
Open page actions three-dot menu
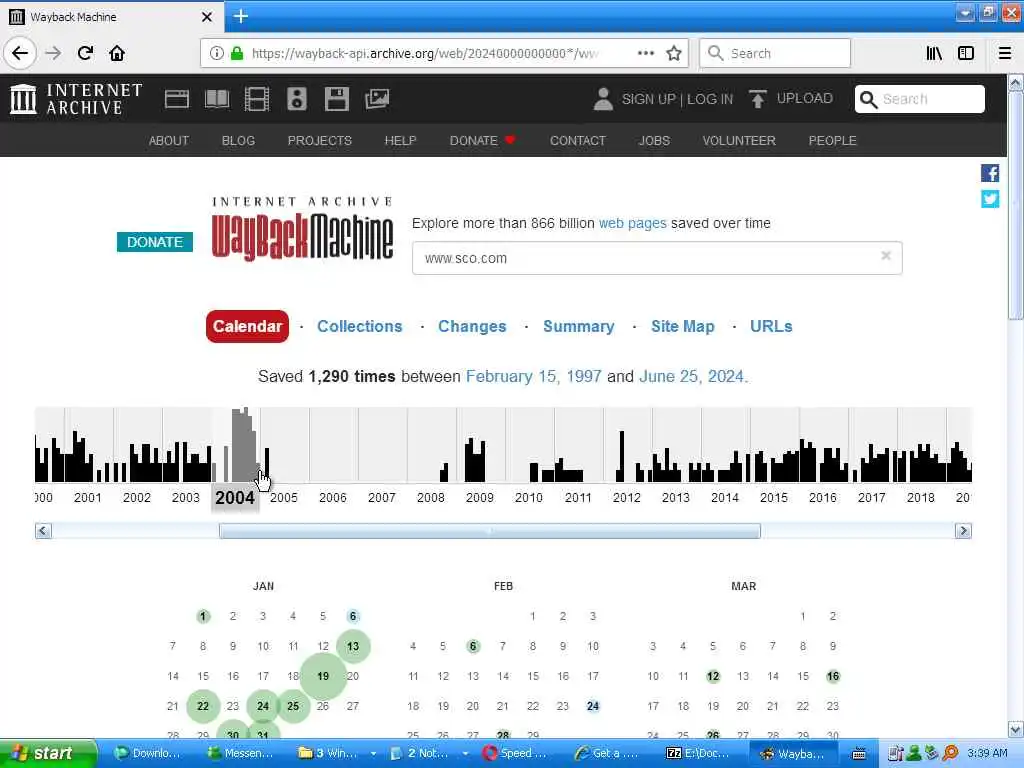point(646,53)
